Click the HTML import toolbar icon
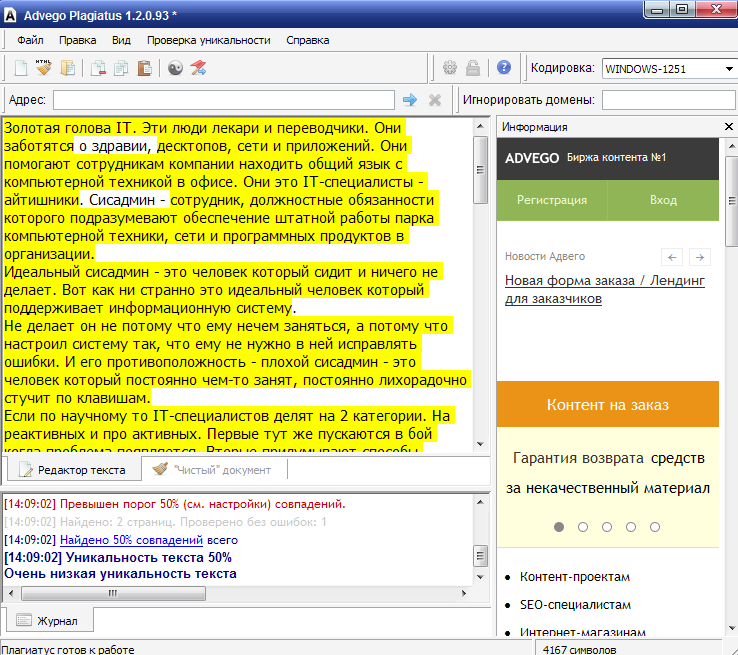738x655 pixels. tap(45, 68)
